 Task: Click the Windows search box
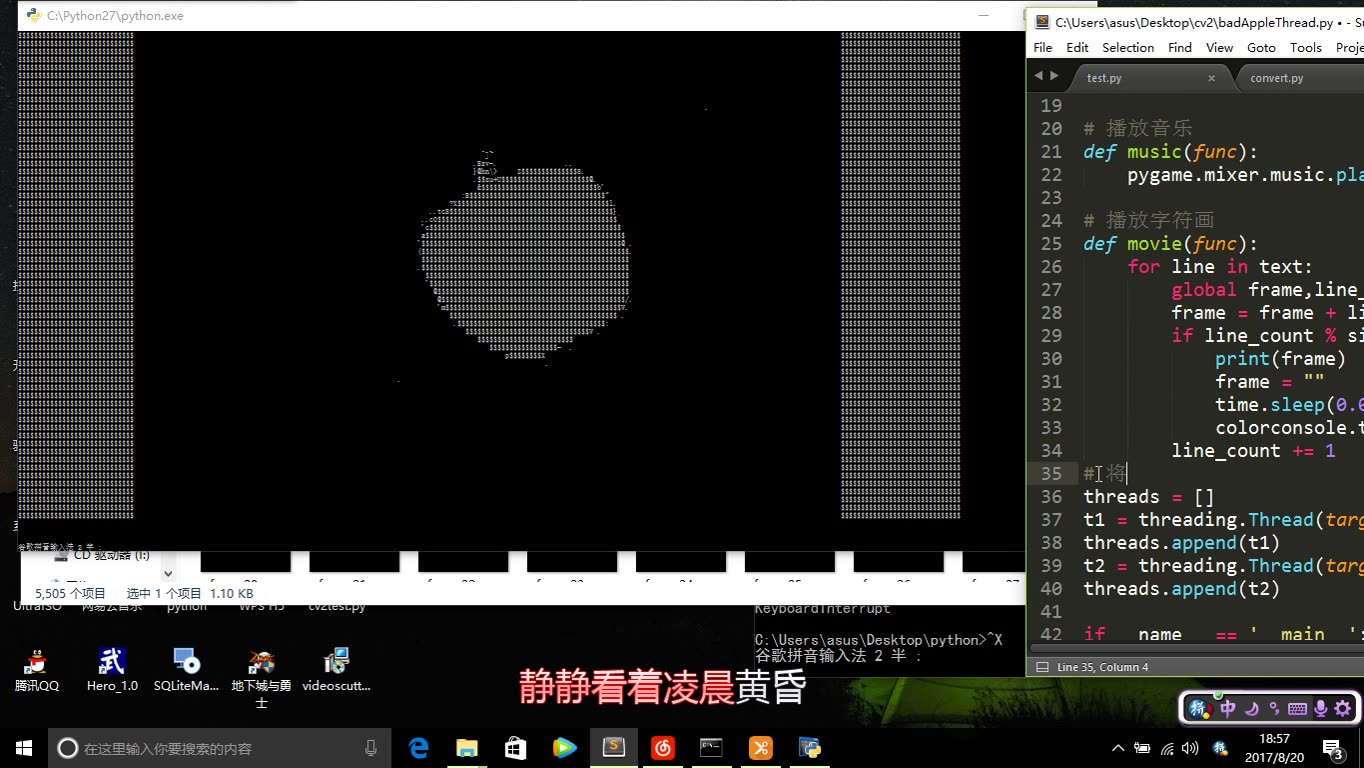[x=219, y=748]
